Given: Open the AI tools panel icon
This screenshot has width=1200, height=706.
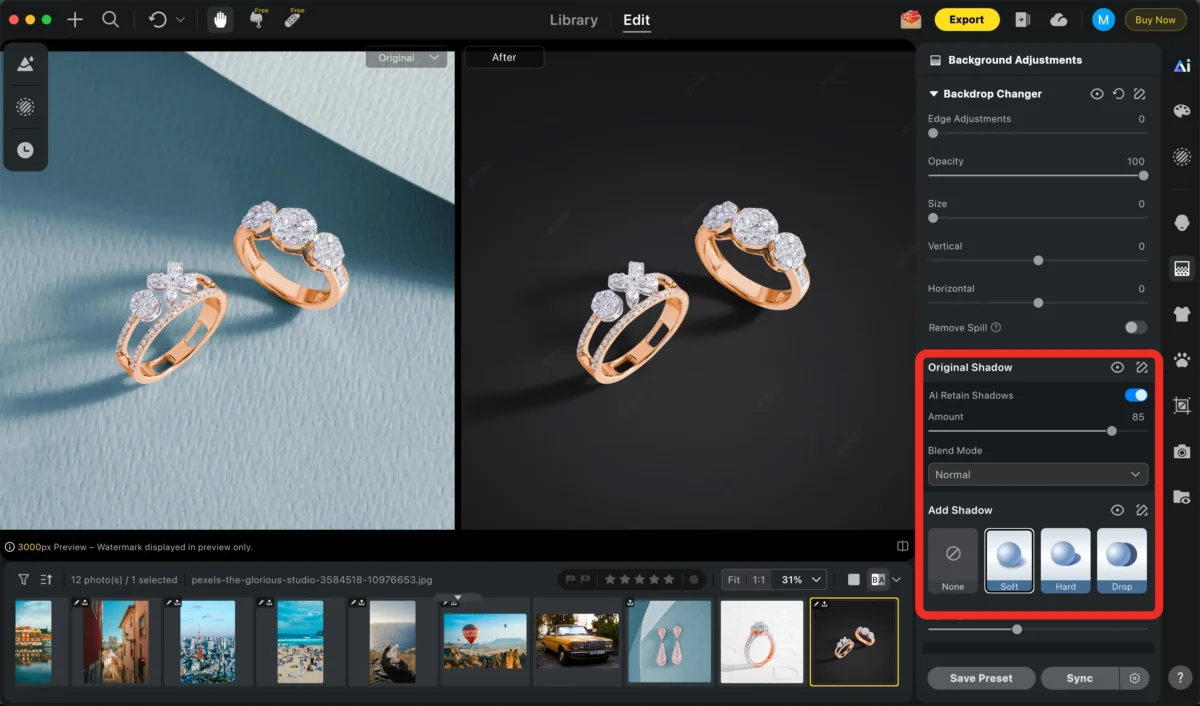Looking at the screenshot, I should (x=1182, y=66).
